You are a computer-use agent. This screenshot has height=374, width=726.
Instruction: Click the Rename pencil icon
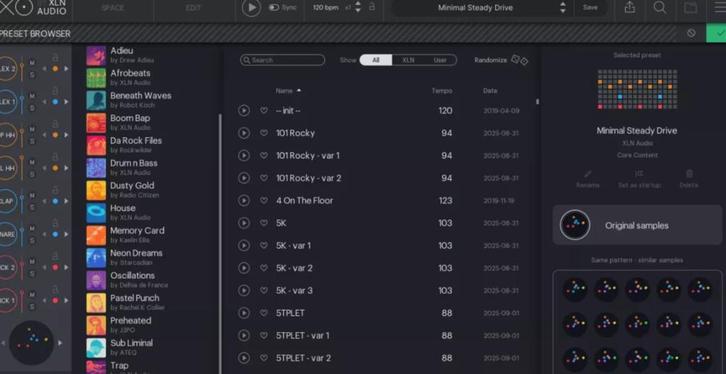tap(588, 174)
